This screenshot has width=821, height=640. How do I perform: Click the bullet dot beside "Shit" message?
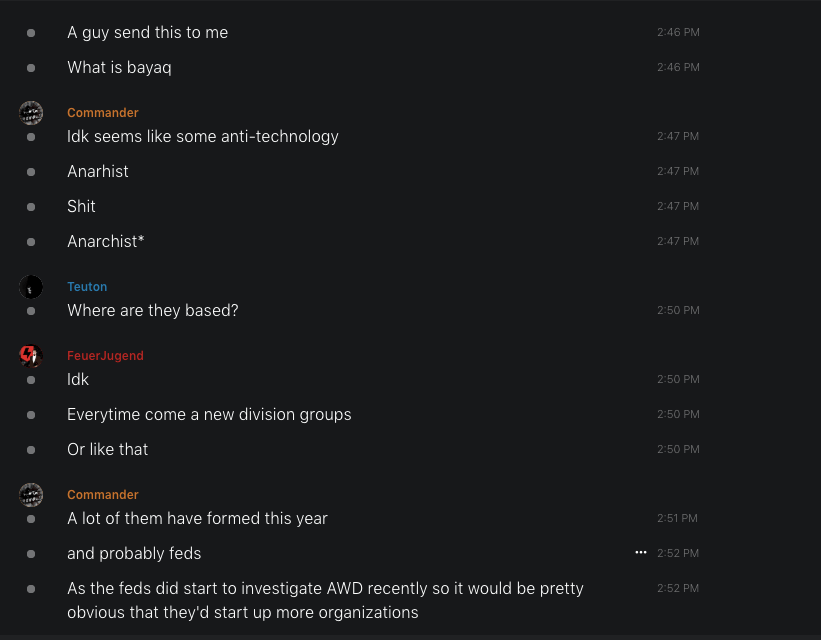[31, 207]
